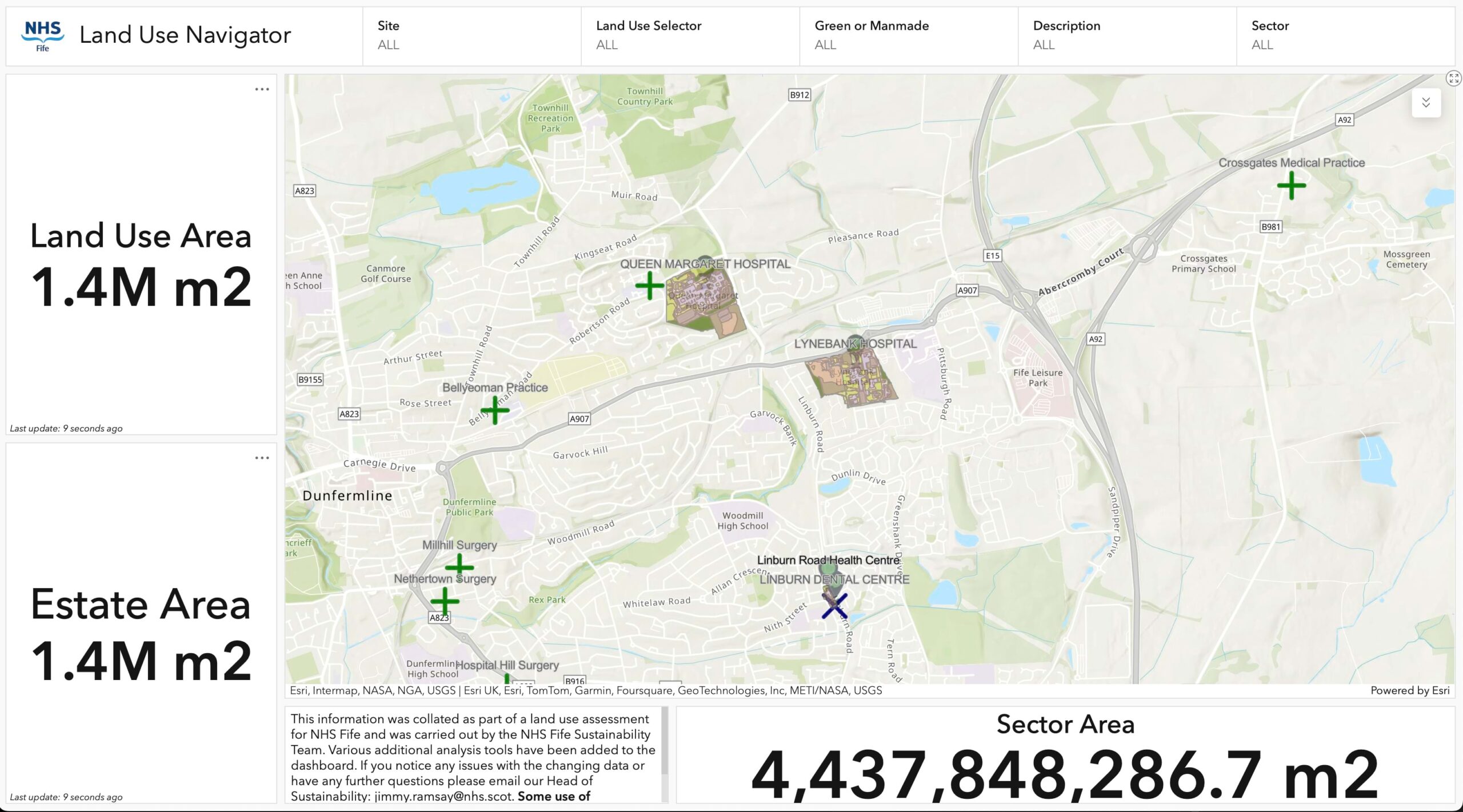1463x812 pixels.
Task: Open the Site filter dropdown
Action: [471, 35]
